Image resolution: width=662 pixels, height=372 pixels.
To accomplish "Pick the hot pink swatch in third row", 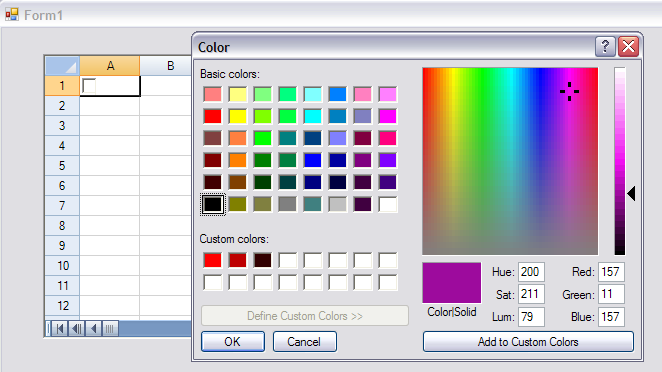I will pyautogui.click(x=388, y=138).
